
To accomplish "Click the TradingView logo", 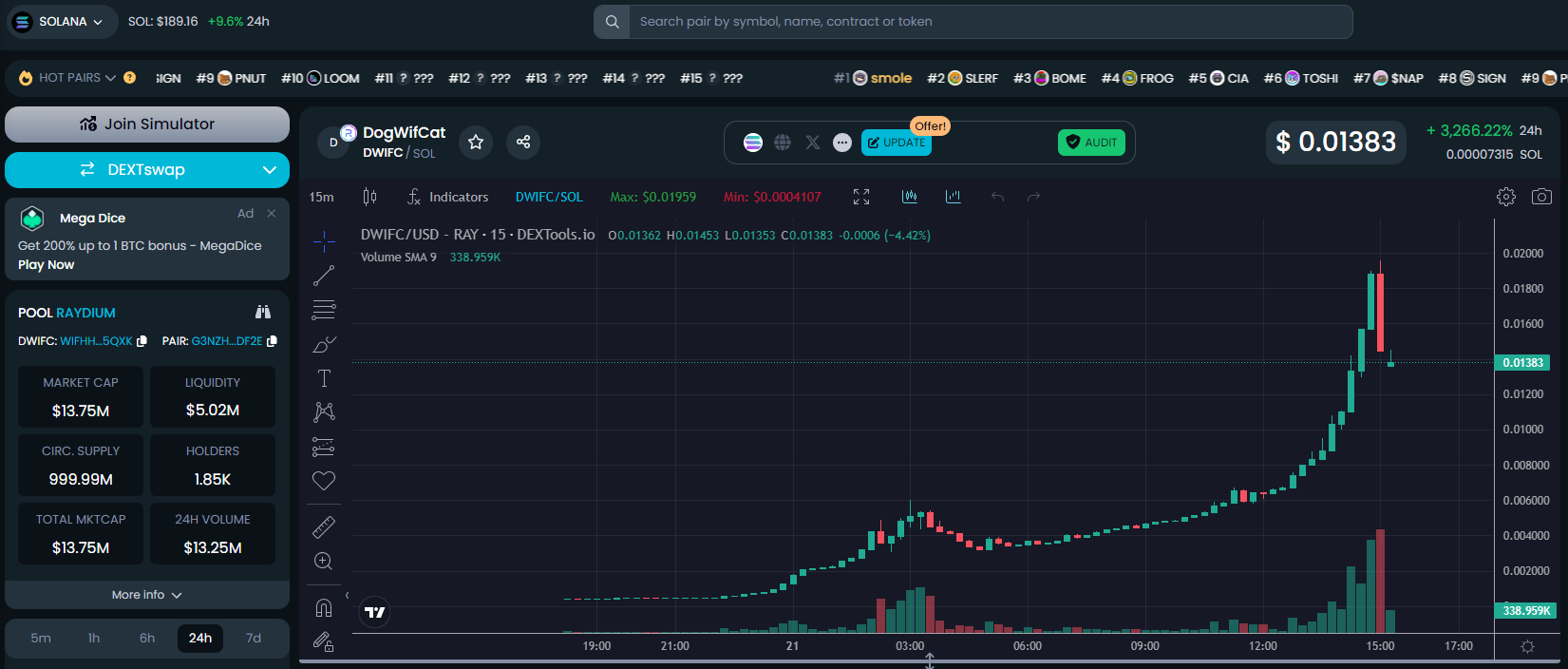I will click(x=375, y=612).
